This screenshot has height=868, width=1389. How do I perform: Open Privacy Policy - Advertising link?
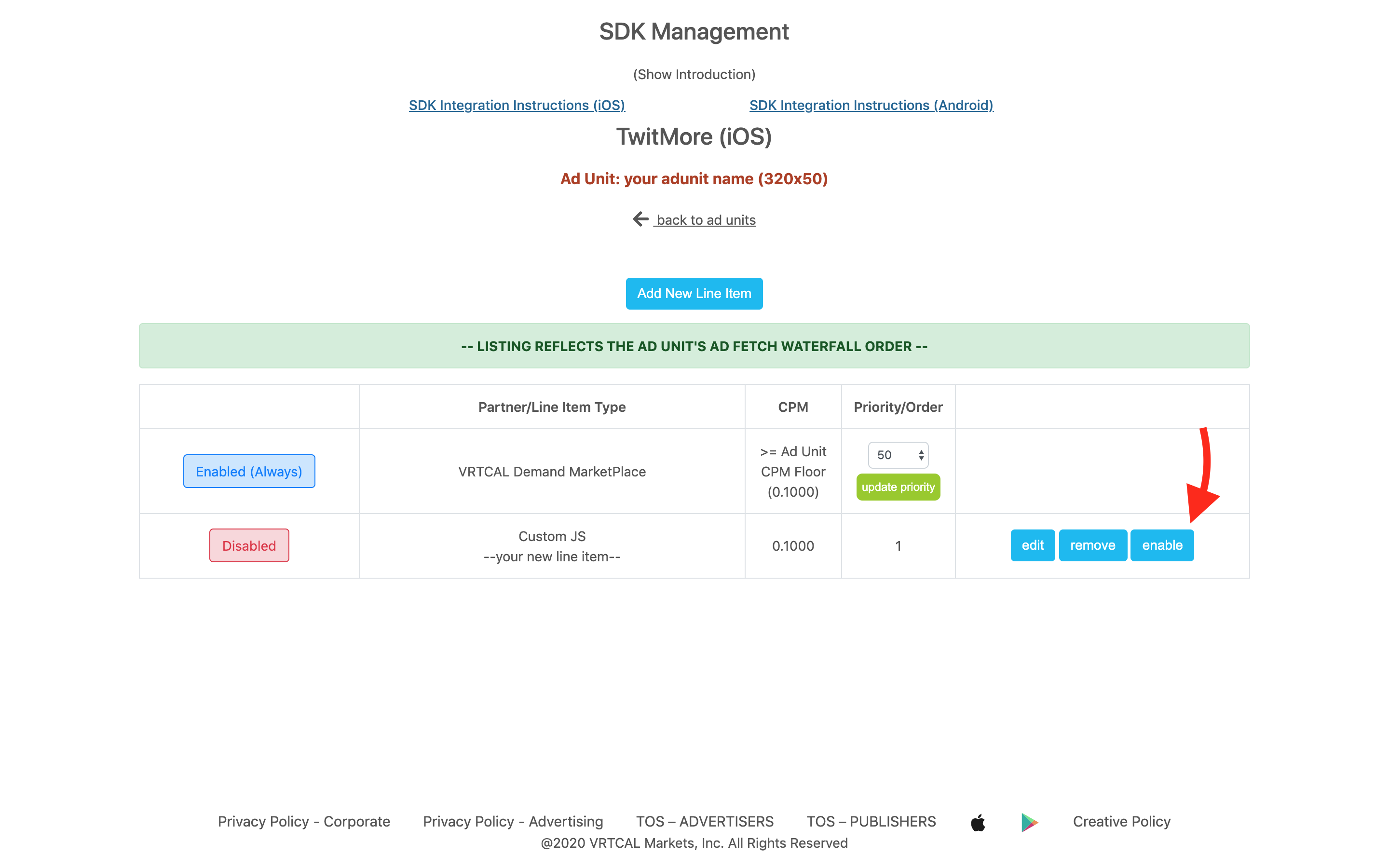[x=513, y=822]
